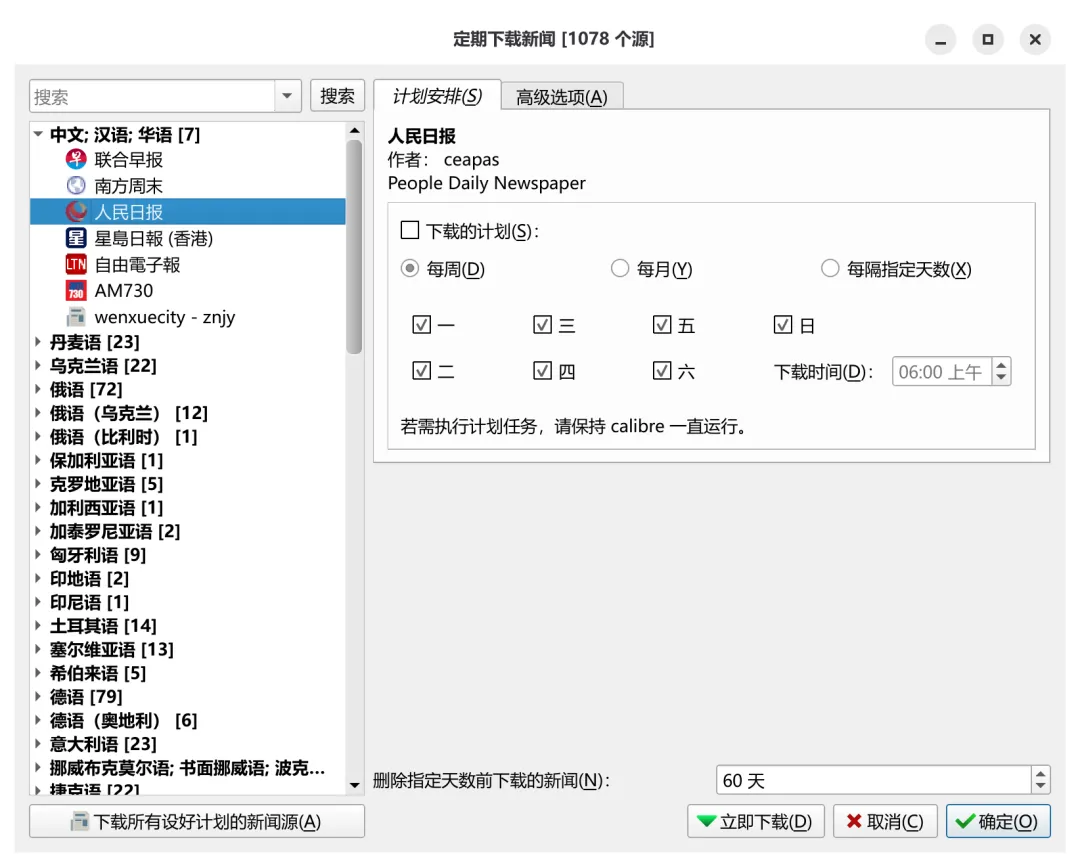1080x867 pixels.
Task: Expand the 乌克兰语 [22] group
Action: pos(39,366)
